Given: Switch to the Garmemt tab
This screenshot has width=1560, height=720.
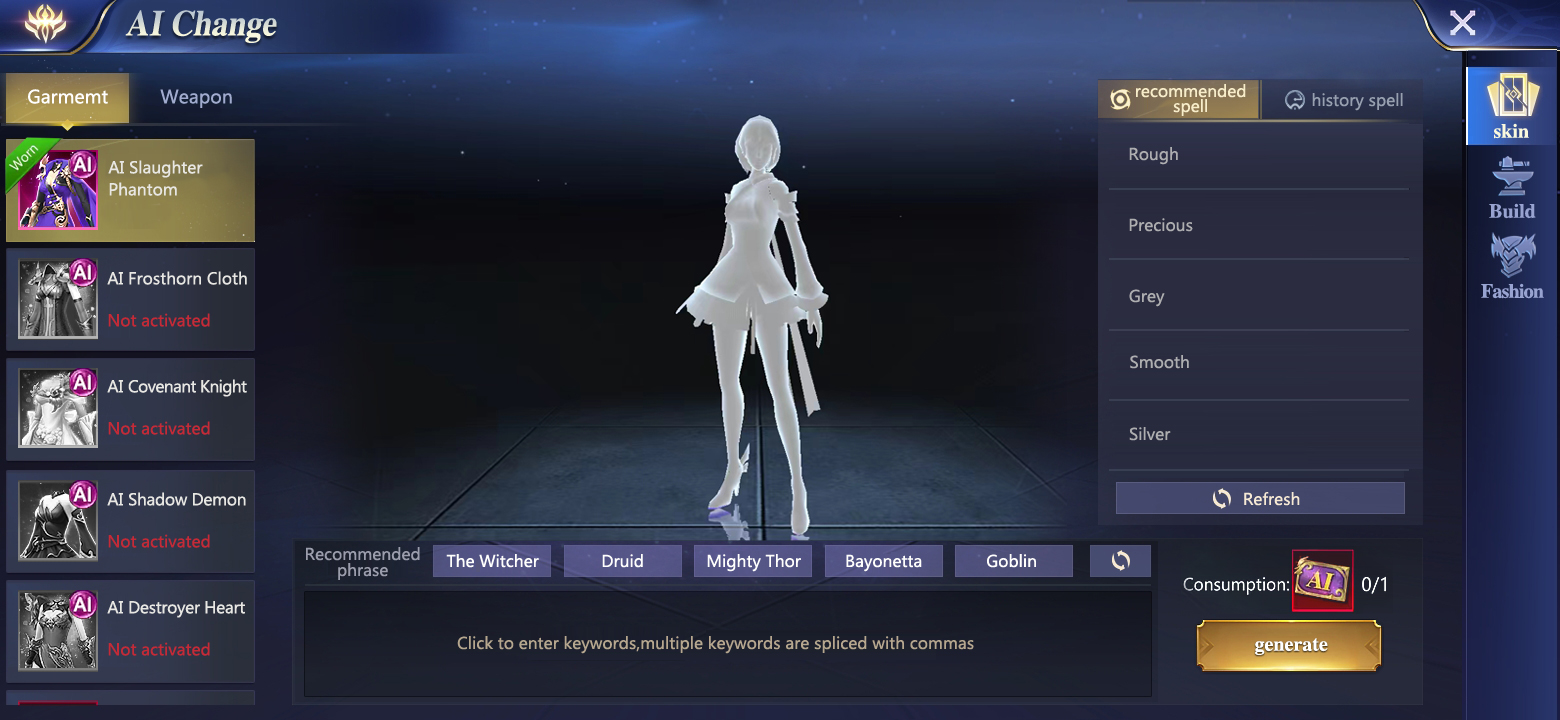Looking at the screenshot, I should (67, 97).
